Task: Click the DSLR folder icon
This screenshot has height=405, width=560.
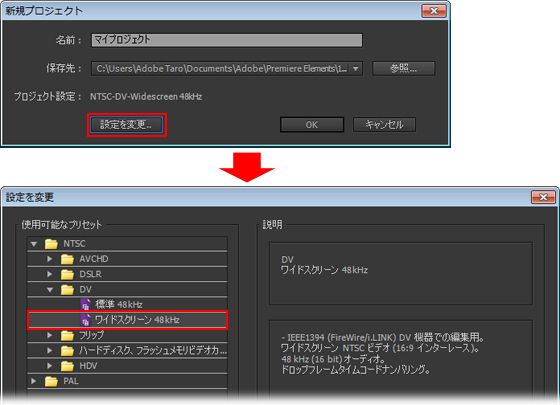Action: pyautogui.click(x=67, y=274)
